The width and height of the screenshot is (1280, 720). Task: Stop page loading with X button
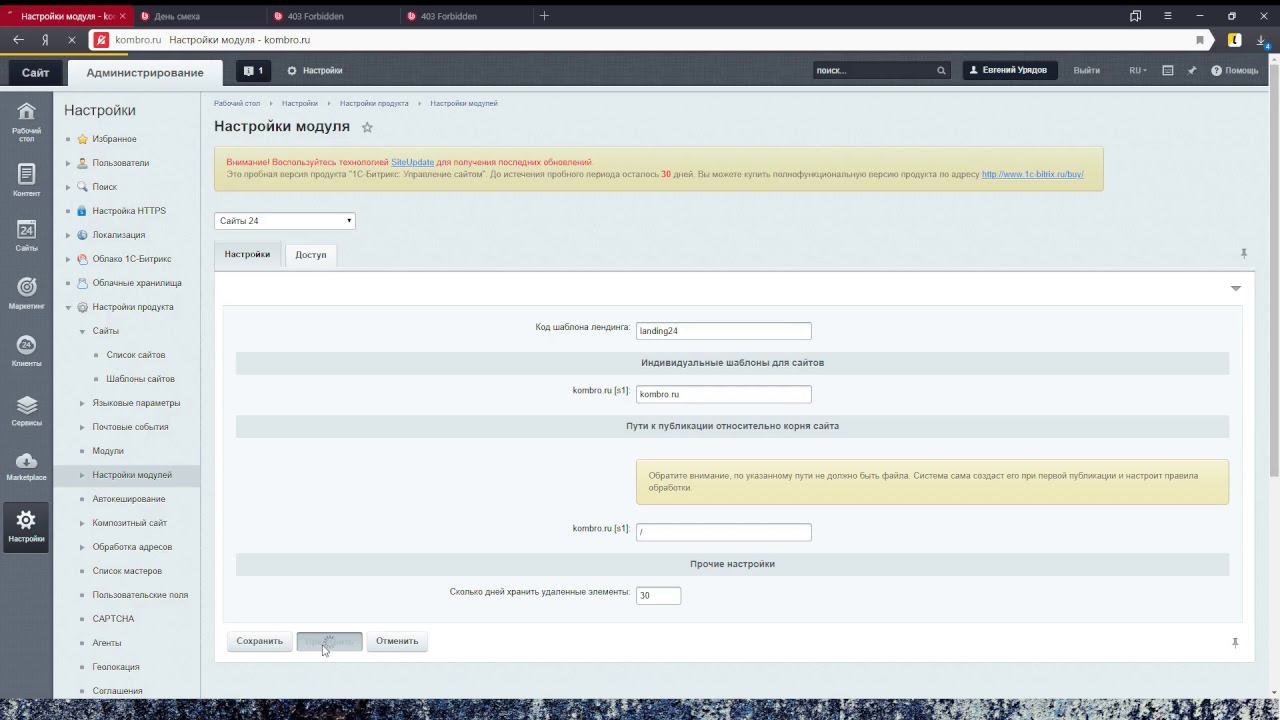(72, 40)
